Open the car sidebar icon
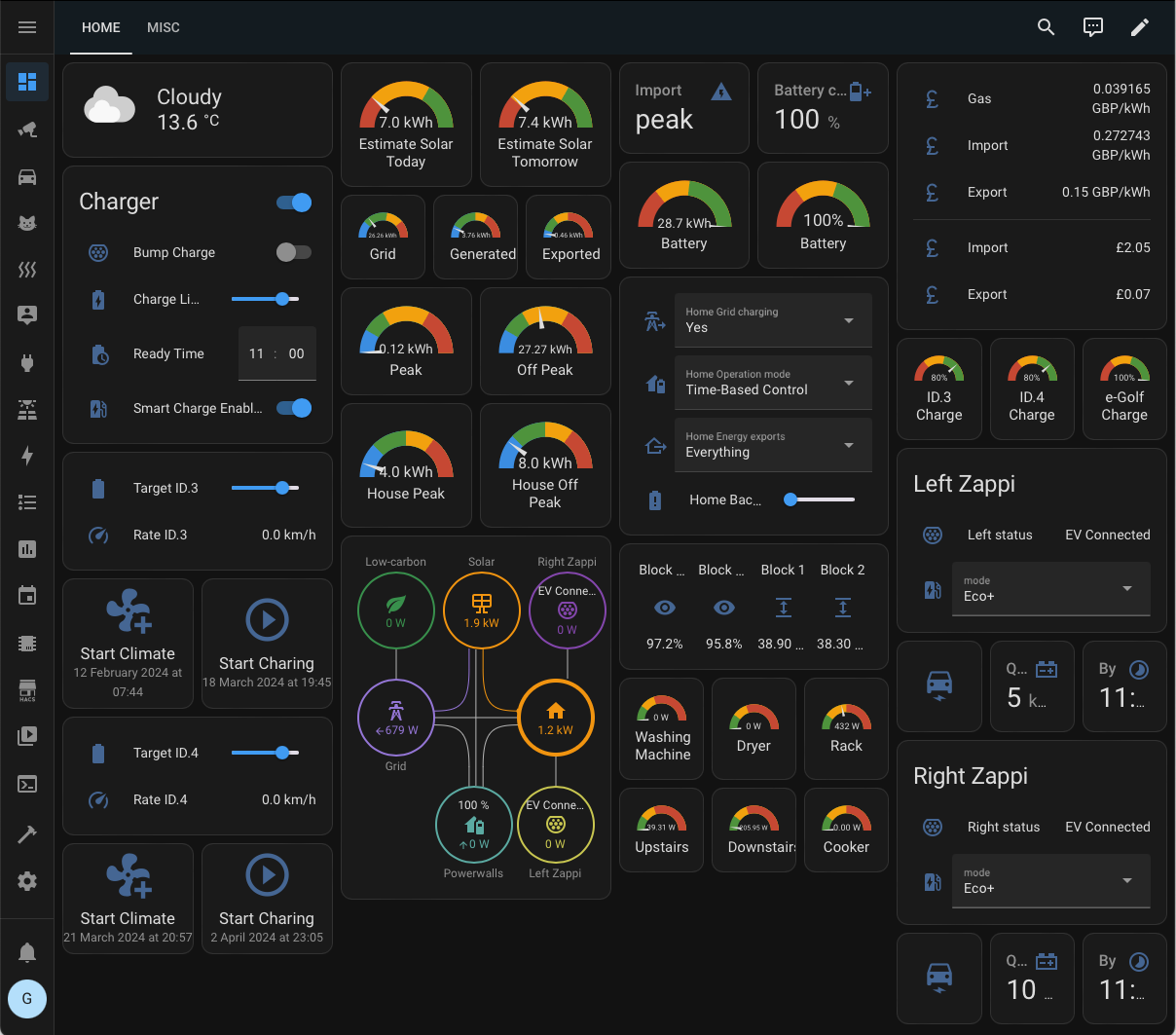Image resolution: width=1176 pixels, height=1035 pixels. 27,176
